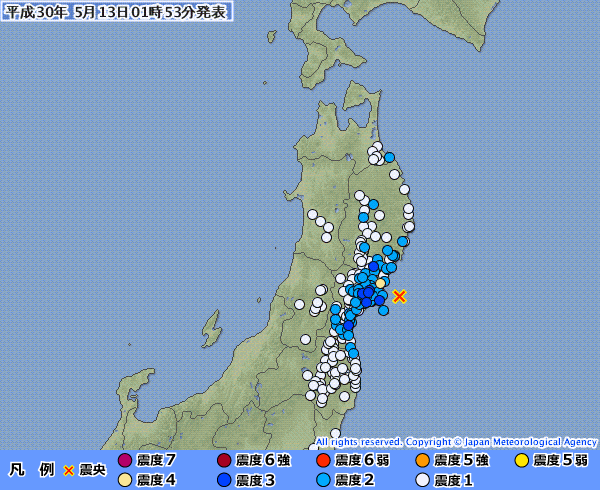Click the lone white station dot near the Japan Sea coast
Screen dimensions: 600x490
300,305
